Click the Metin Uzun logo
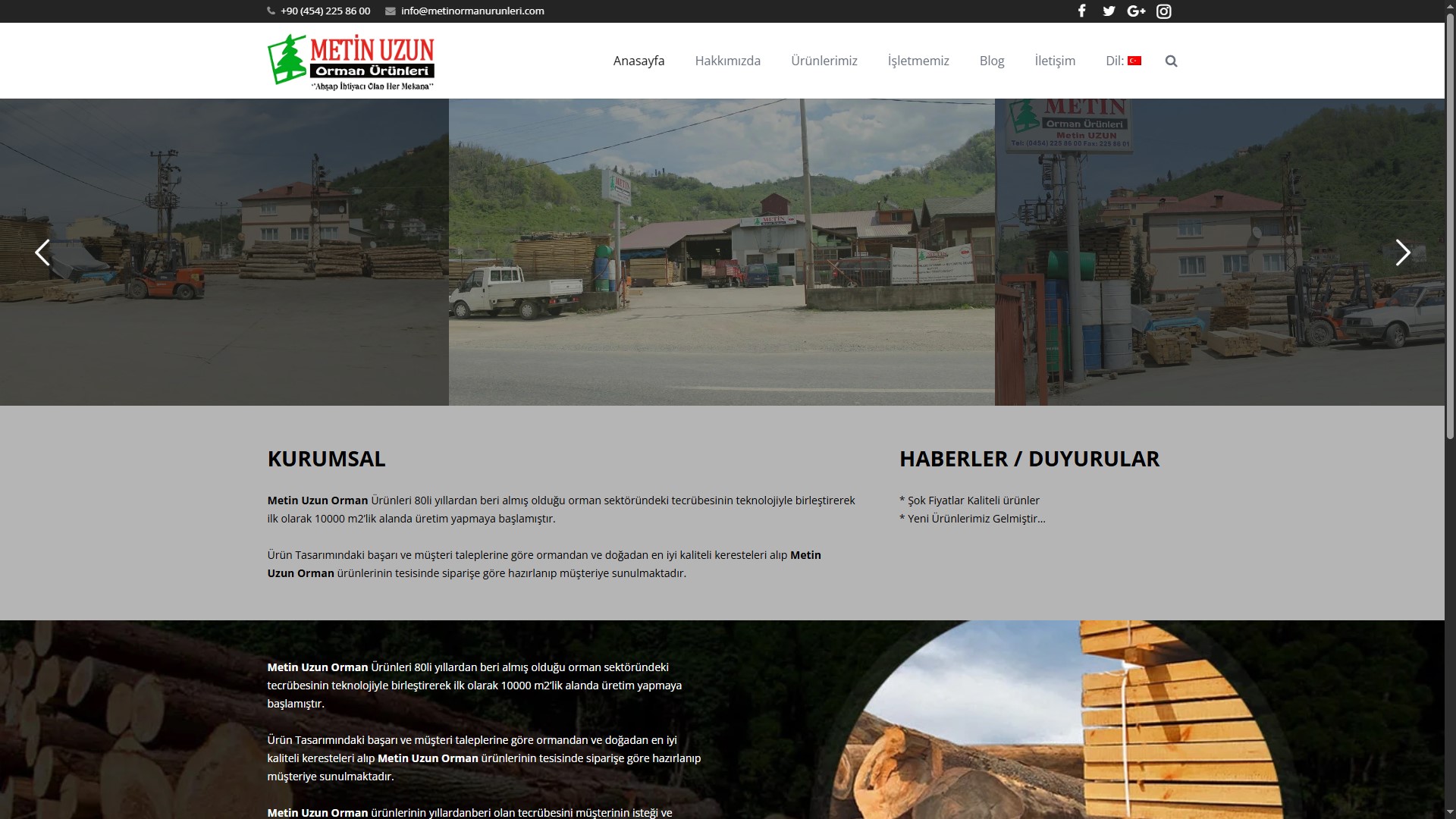1456x819 pixels. click(351, 62)
